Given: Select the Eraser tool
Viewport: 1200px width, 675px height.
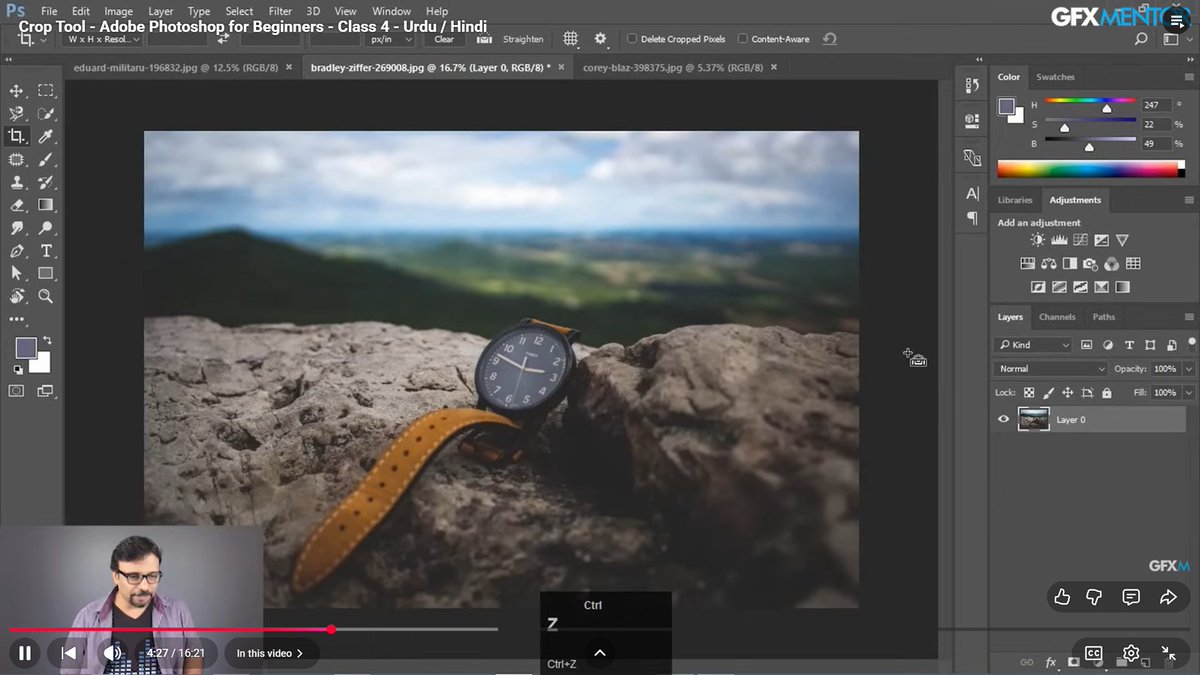Looking at the screenshot, I should point(16,206).
